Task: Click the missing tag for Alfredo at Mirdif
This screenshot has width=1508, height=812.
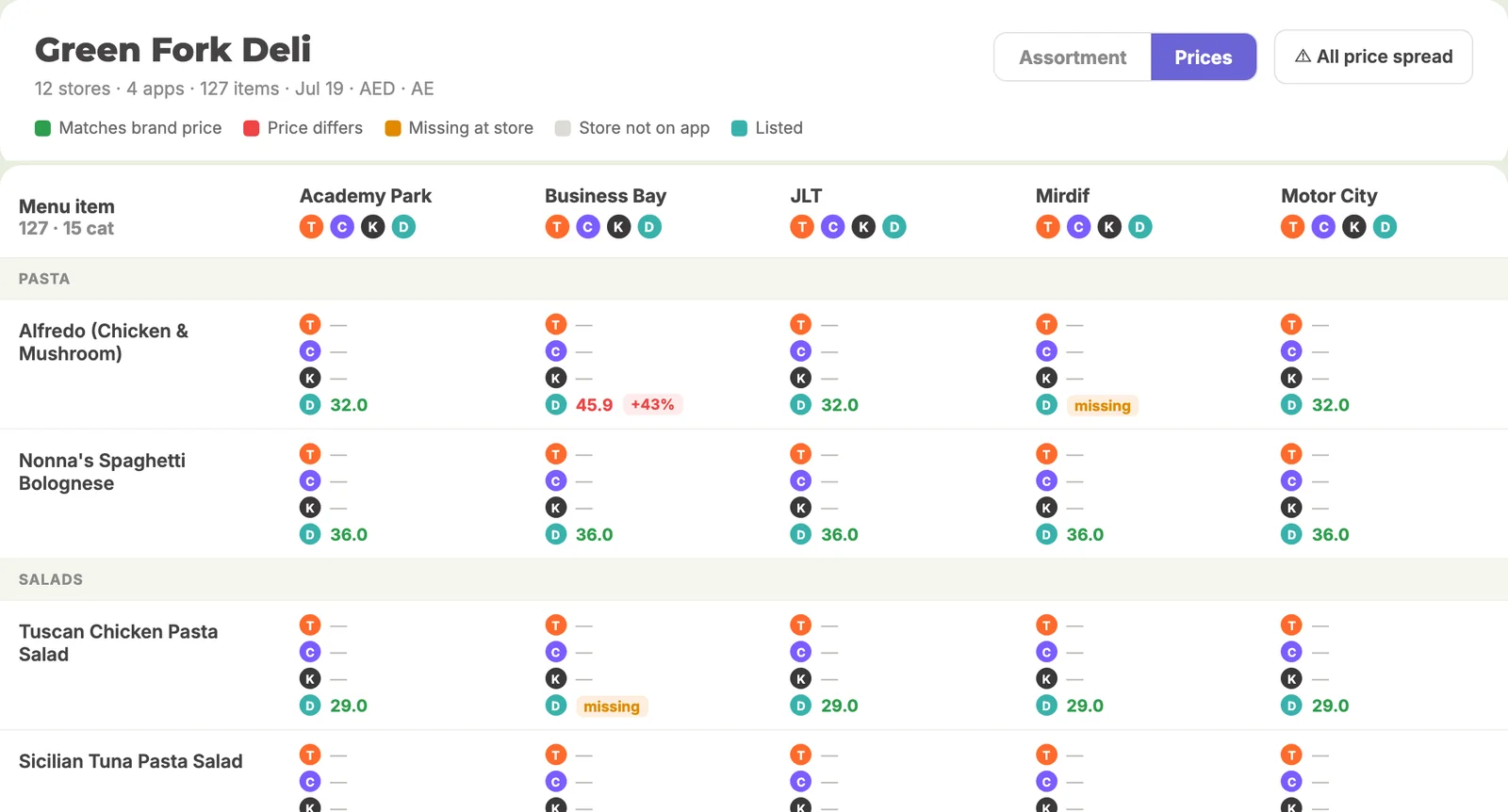Action: pos(1102,406)
